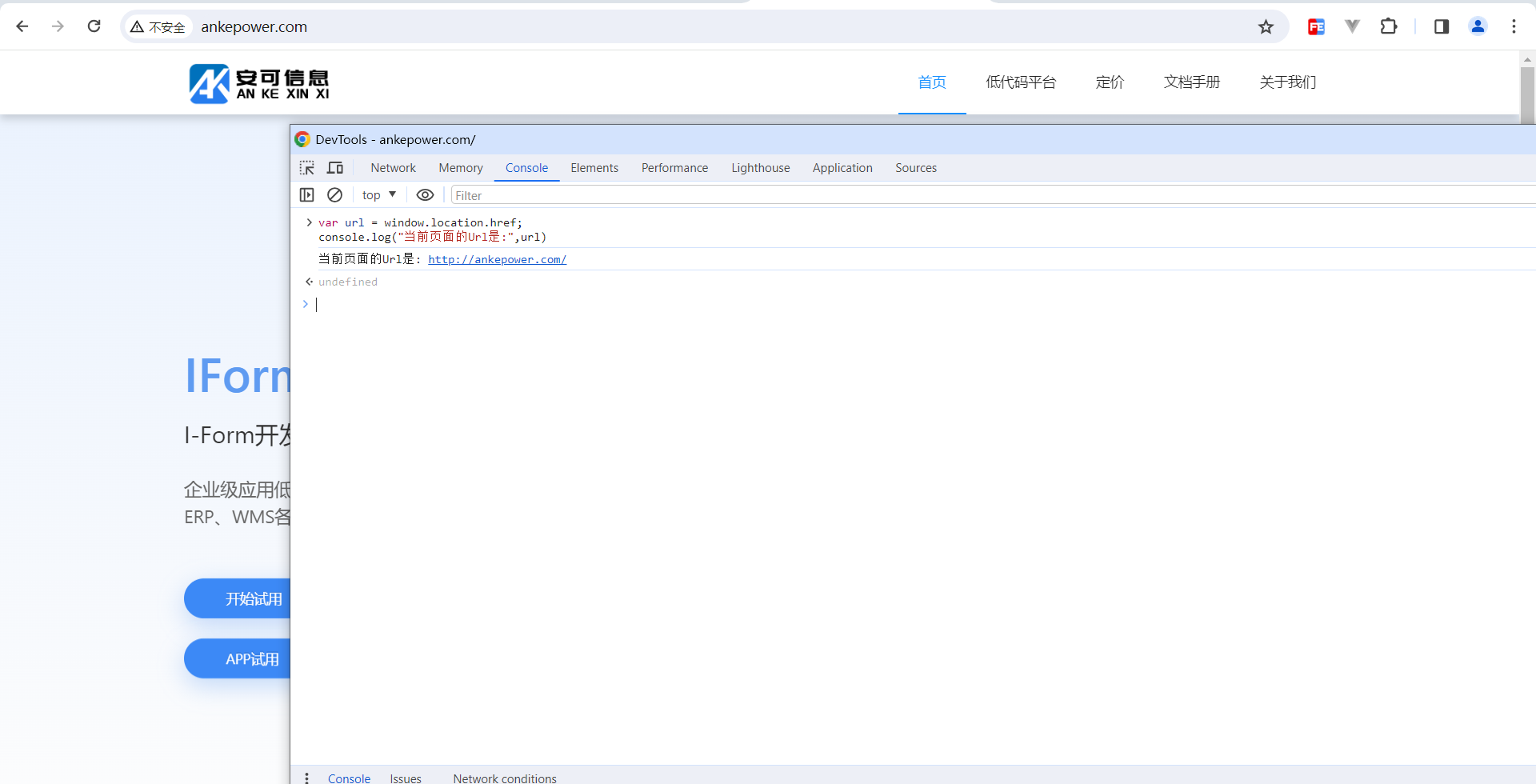Screen dimensions: 1536x784
Task: Open the top context dropdown
Action: click(x=379, y=195)
